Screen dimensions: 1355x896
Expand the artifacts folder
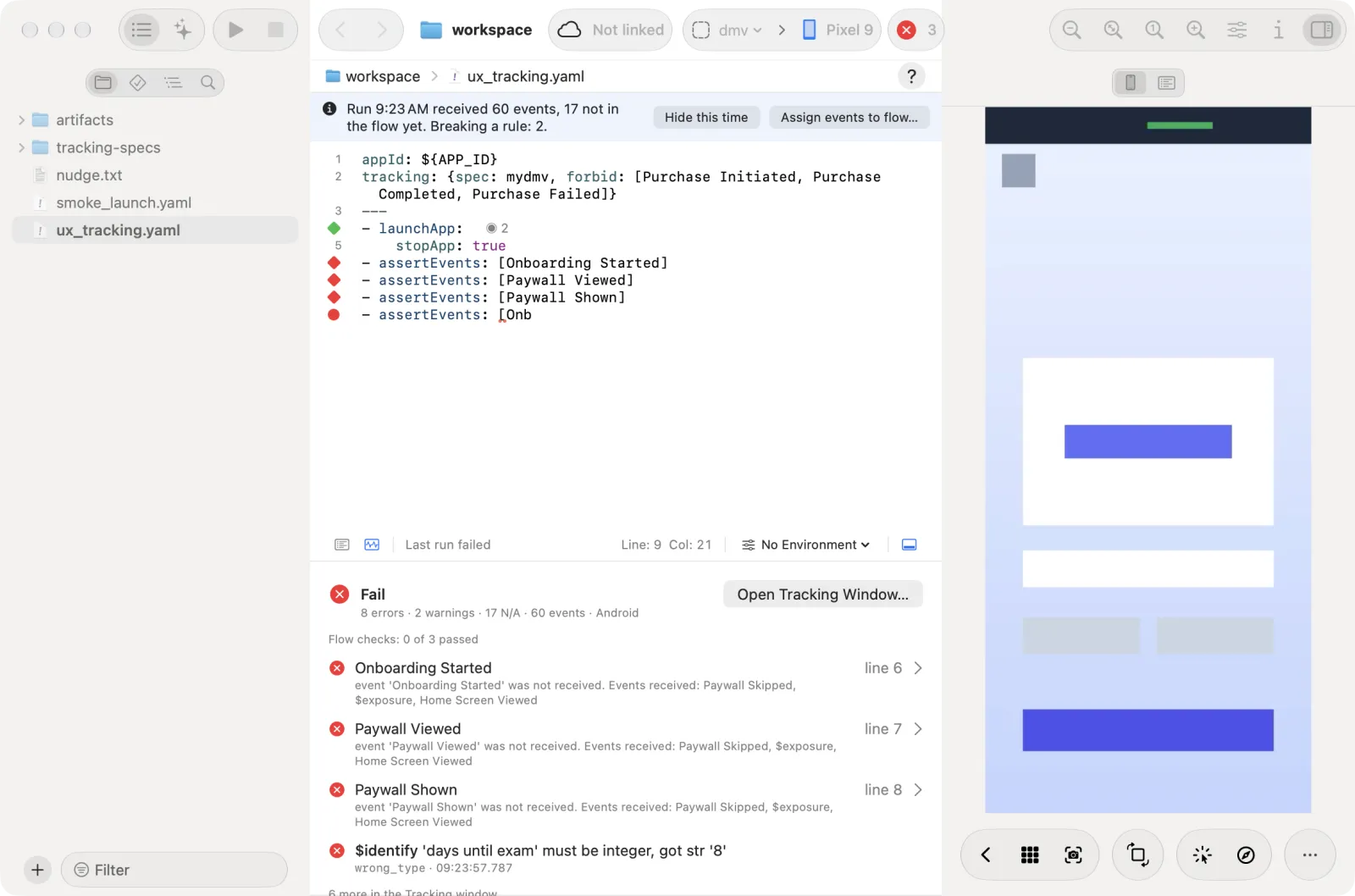point(21,120)
